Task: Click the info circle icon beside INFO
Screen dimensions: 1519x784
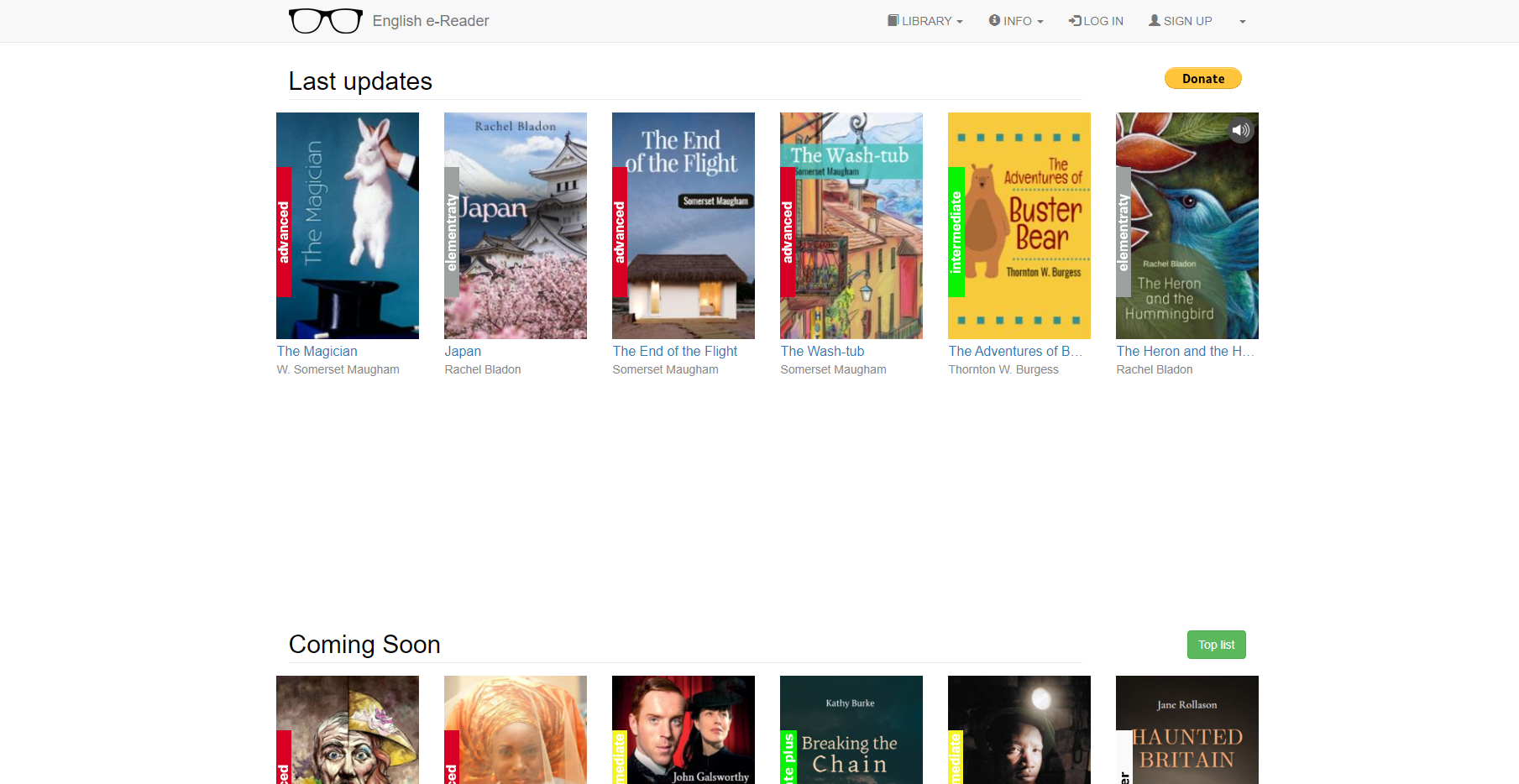Action: coord(993,20)
